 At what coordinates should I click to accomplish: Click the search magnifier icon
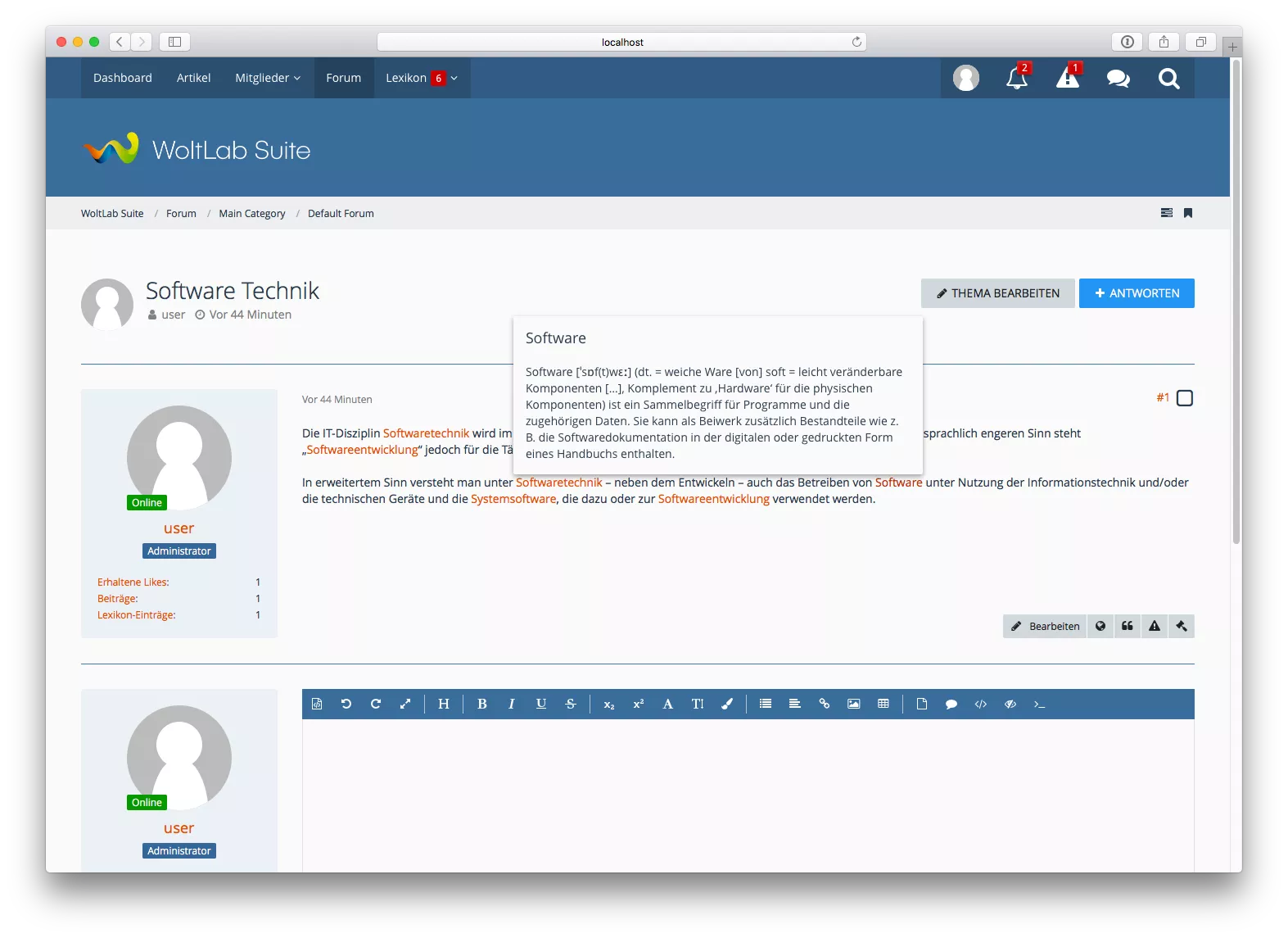1168,78
